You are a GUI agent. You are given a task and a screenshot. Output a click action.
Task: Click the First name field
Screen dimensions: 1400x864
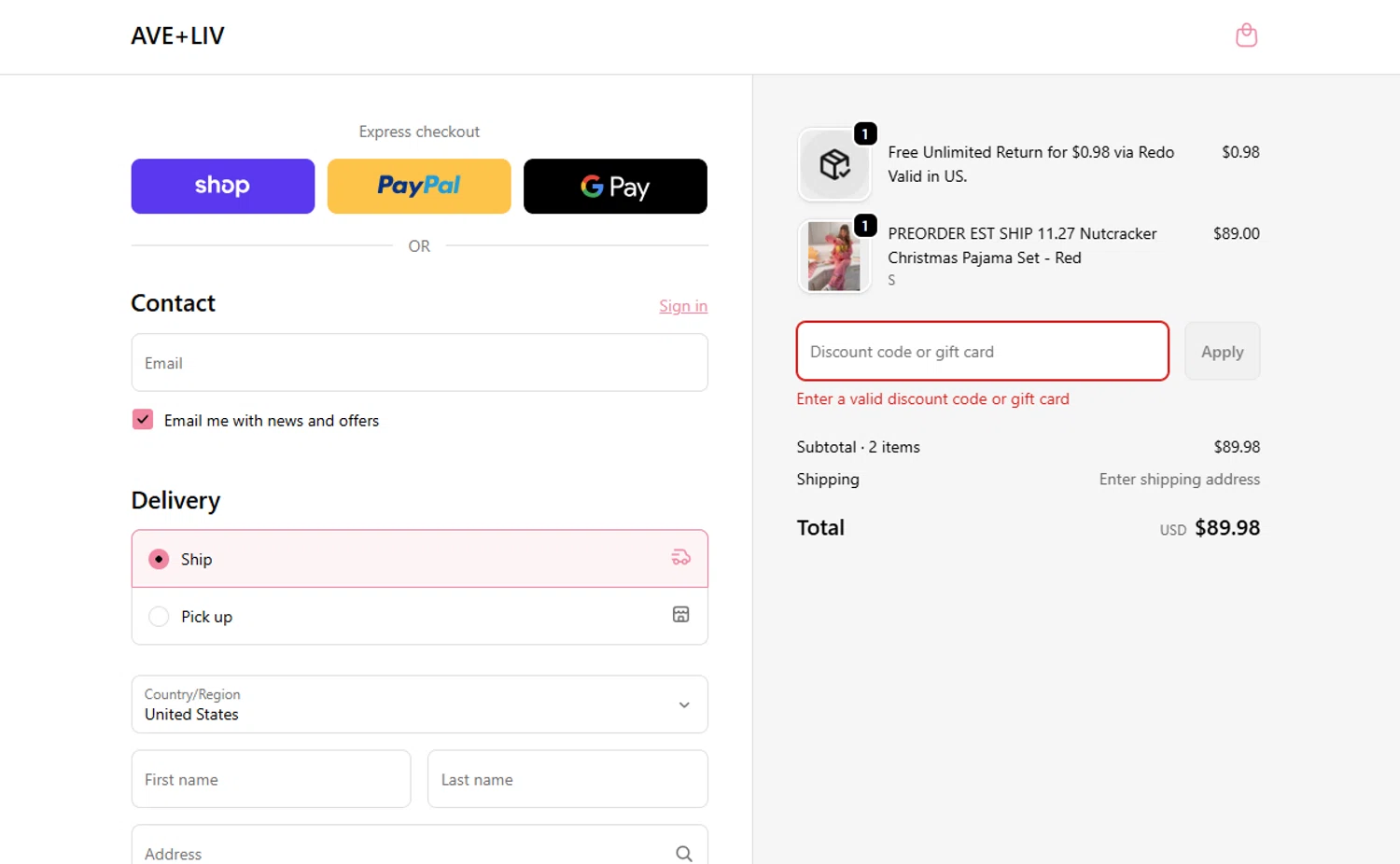click(x=271, y=779)
